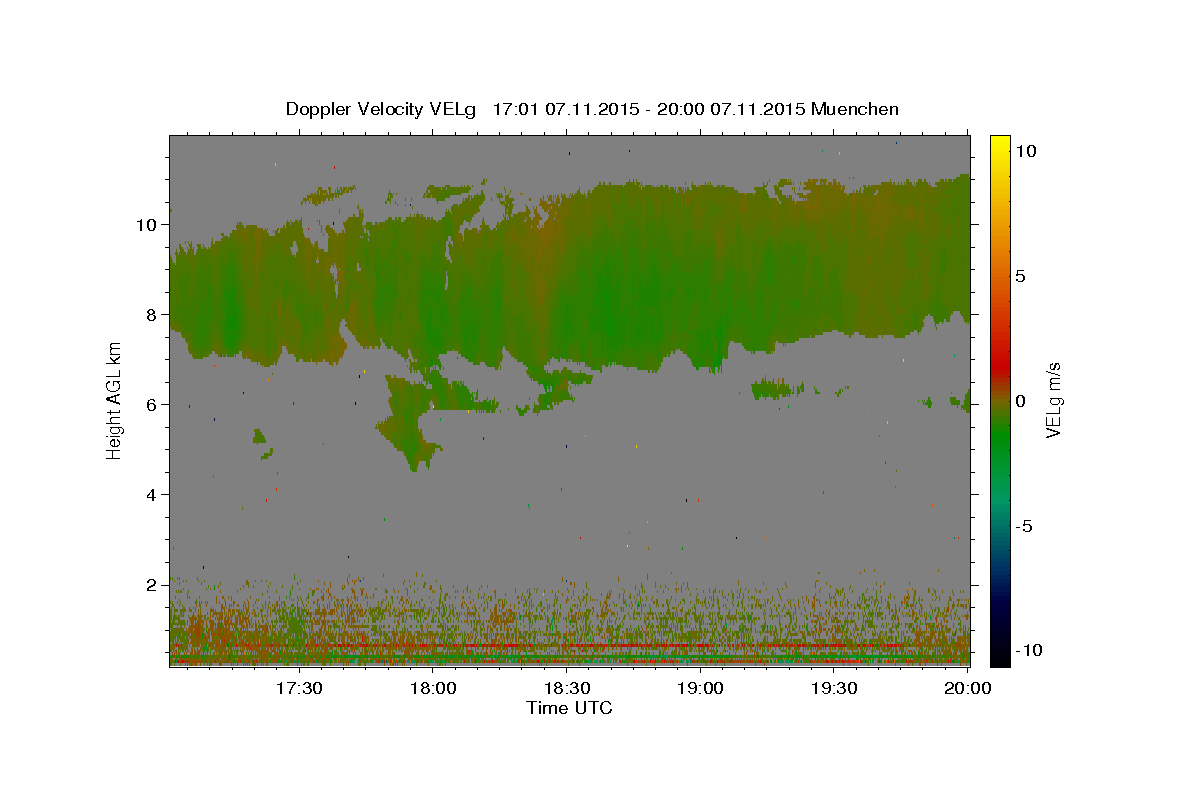Click the 'VELg m/s' colorbar label
Viewport: 1200px width, 800px height.
click(x=1053, y=400)
